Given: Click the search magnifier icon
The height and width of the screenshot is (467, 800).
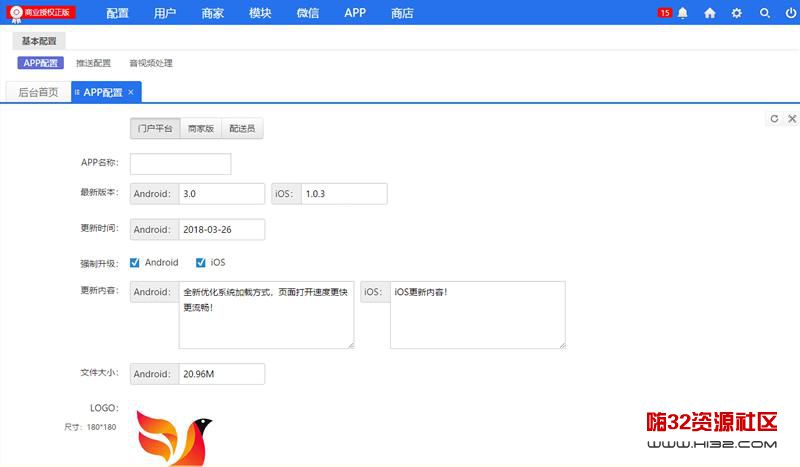Looking at the screenshot, I should point(765,13).
